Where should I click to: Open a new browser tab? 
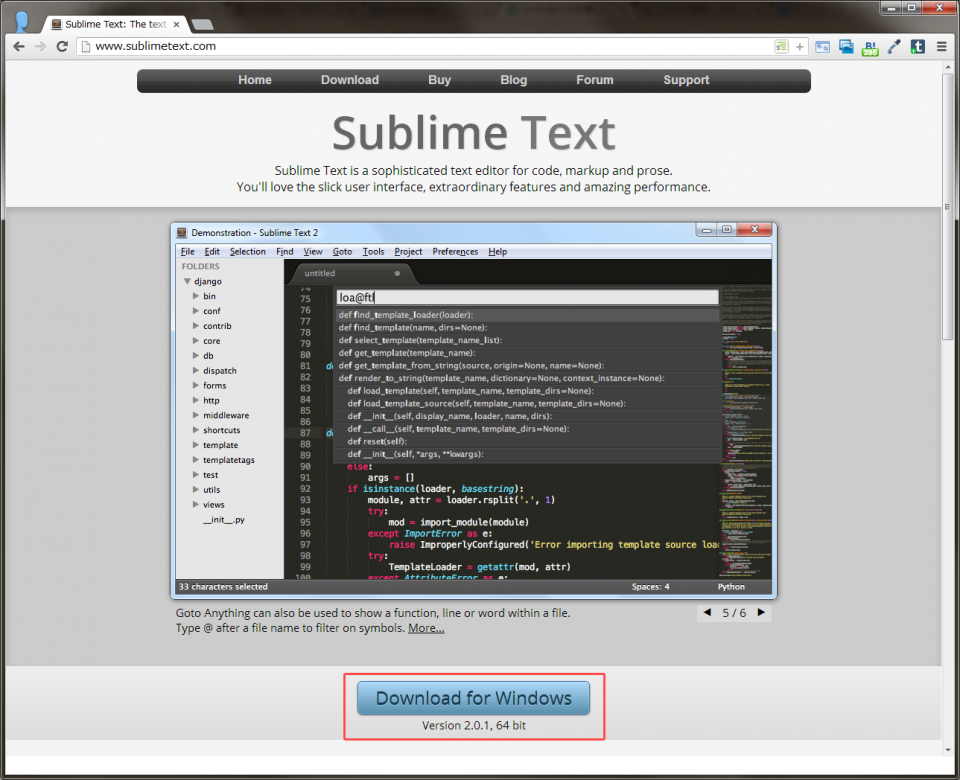(x=202, y=24)
